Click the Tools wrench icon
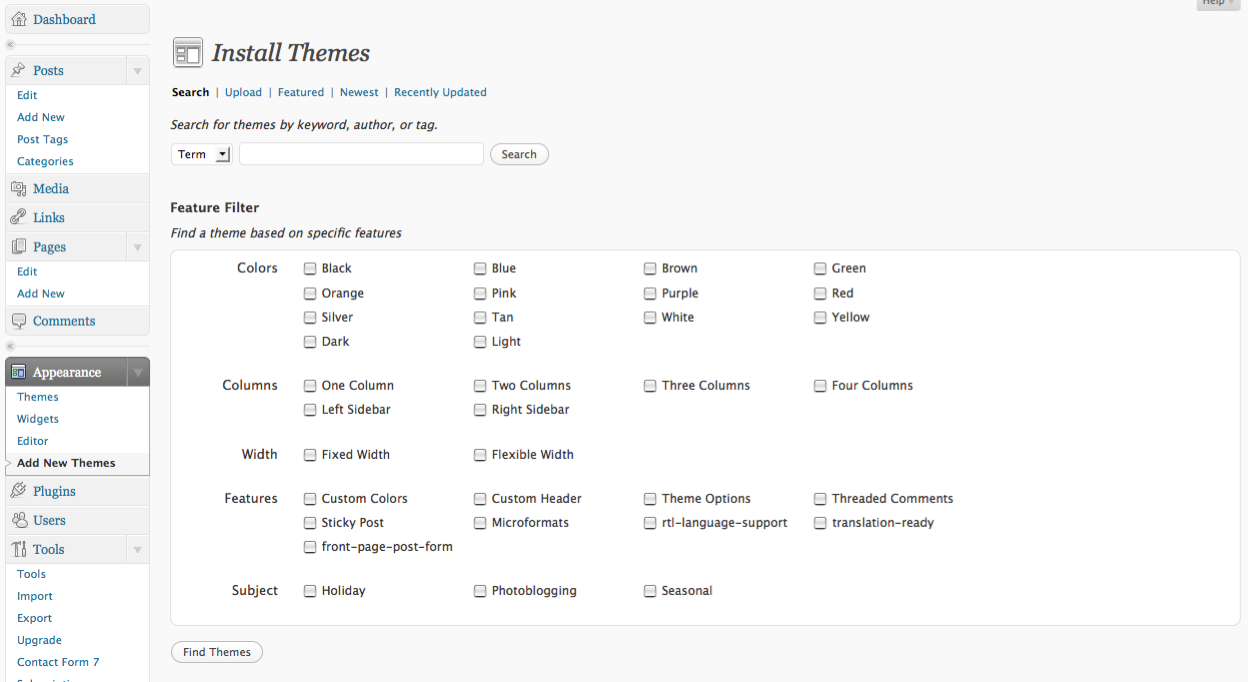1248x682 pixels. coord(19,549)
